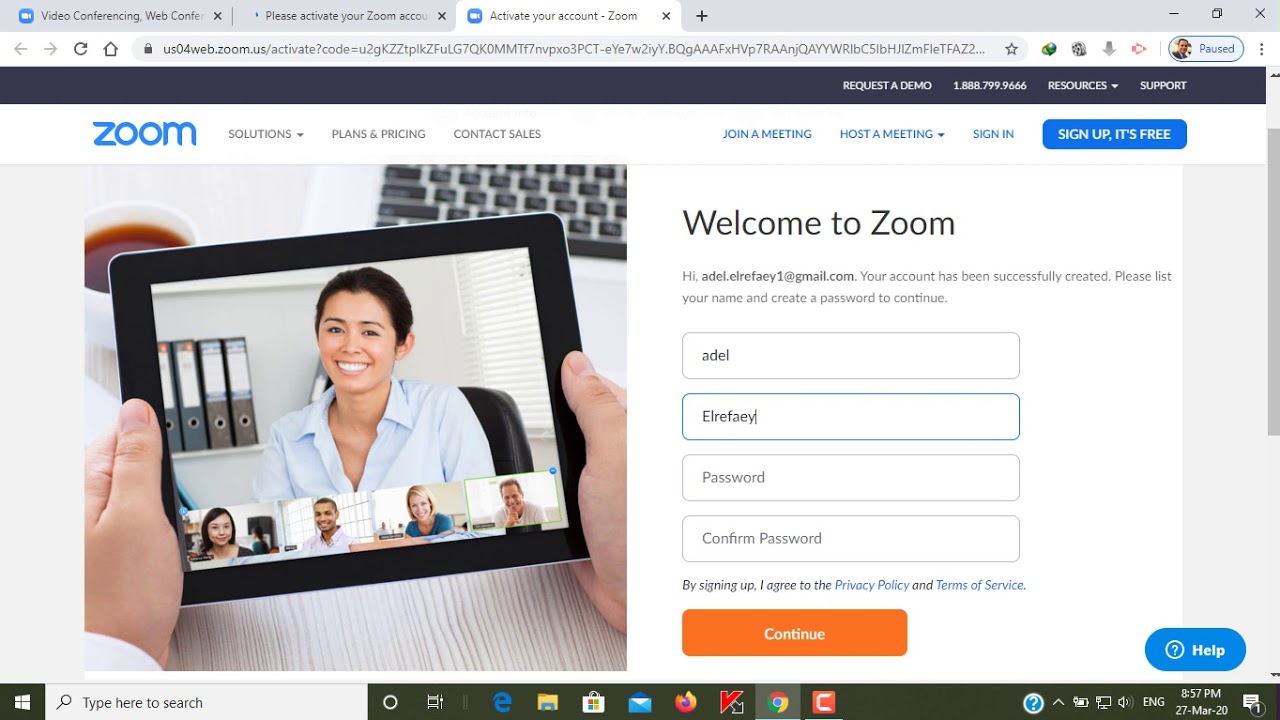The height and width of the screenshot is (720, 1280).
Task: Click the red extension icon in toolbar
Action: point(1138,48)
